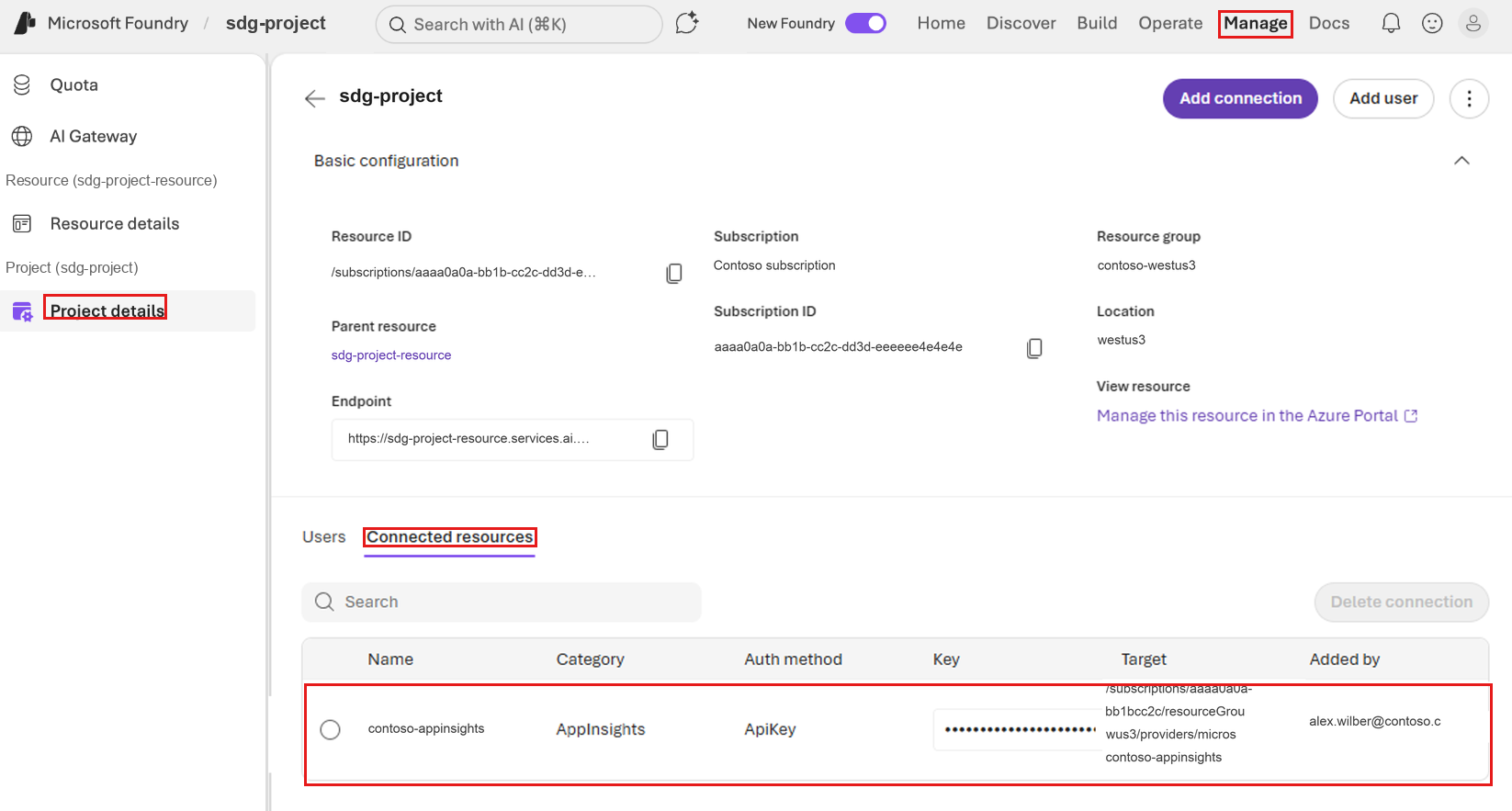Open the Discover tab
This screenshot has height=811, width=1512.
(x=1021, y=23)
